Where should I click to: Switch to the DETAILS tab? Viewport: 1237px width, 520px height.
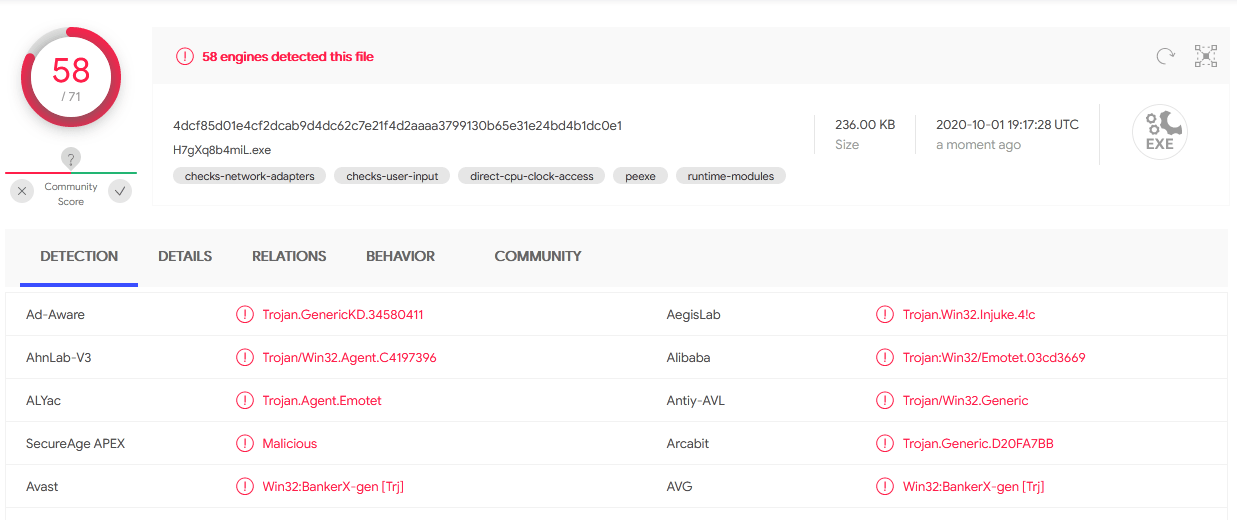coord(185,257)
